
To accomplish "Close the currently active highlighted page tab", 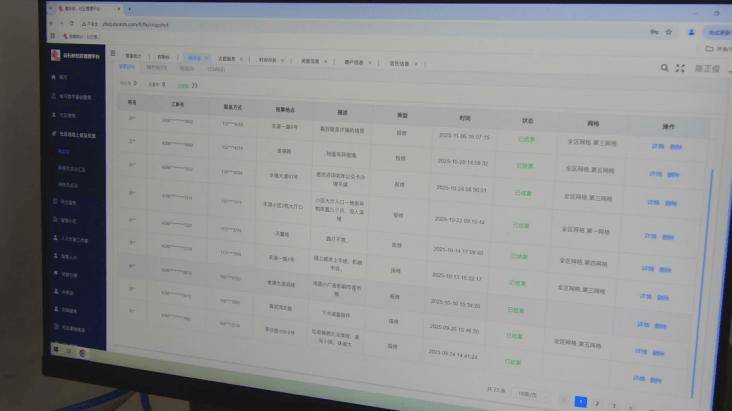I will (208, 59).
